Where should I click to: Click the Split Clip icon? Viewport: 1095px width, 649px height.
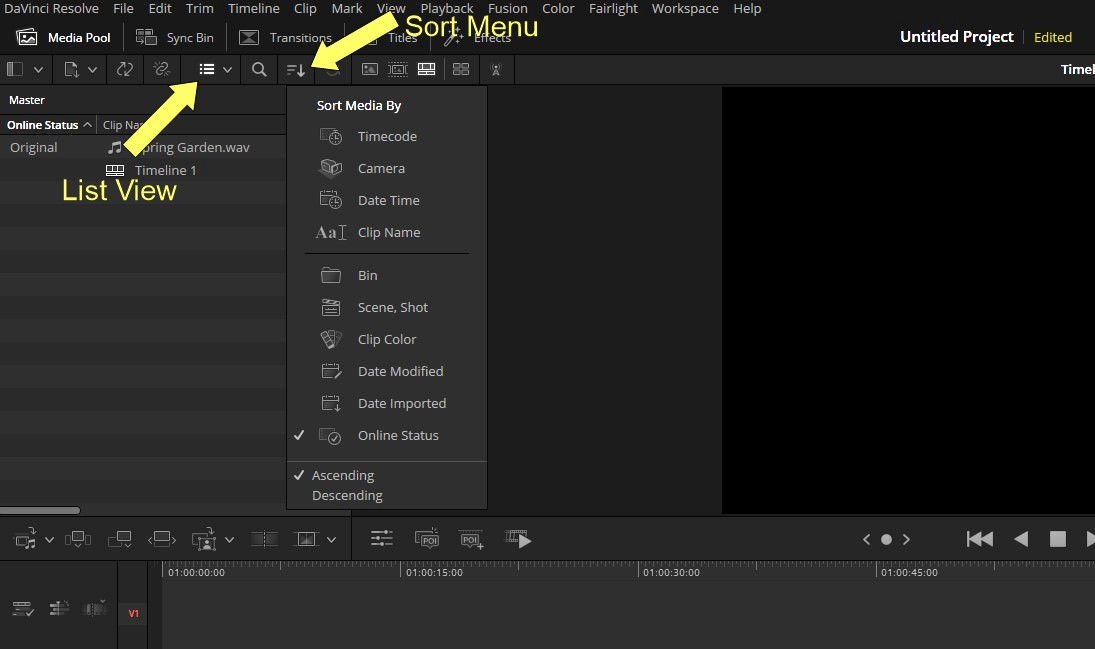264,539
